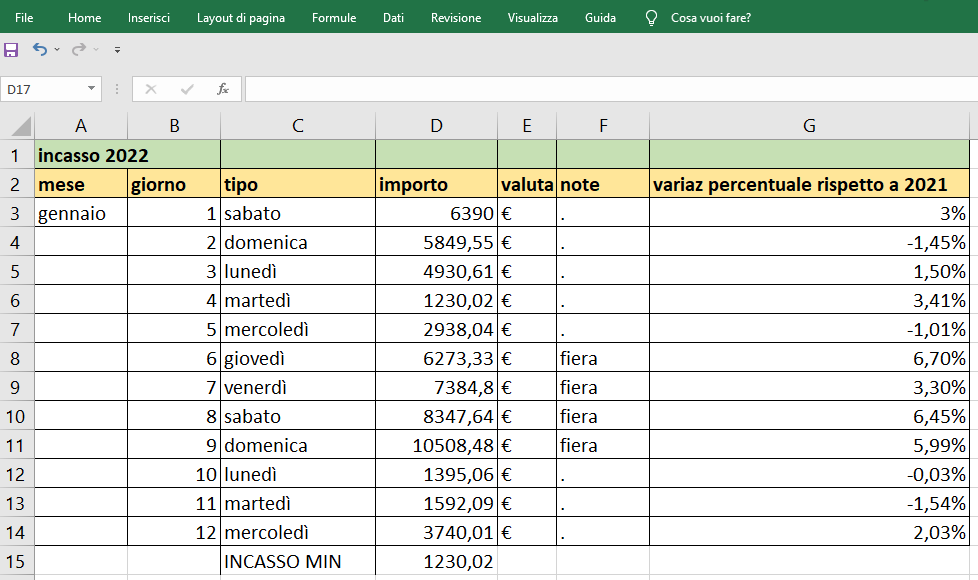Open the Revisione ribbon tab
The image size is (978, 580).
(x=455, y=17)
